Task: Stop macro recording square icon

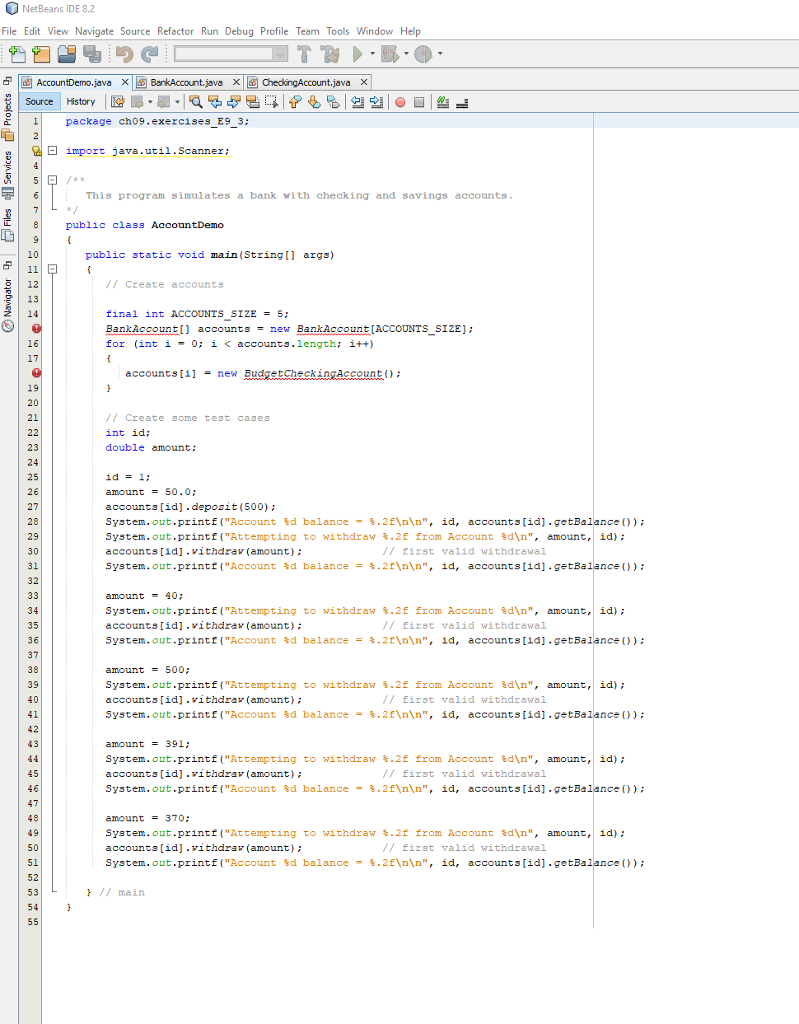Action: pyautogui.click(x=419, y=103)
